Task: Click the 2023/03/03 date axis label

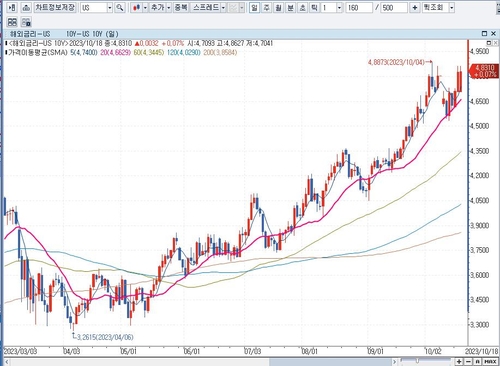Action: click(20, 351)
